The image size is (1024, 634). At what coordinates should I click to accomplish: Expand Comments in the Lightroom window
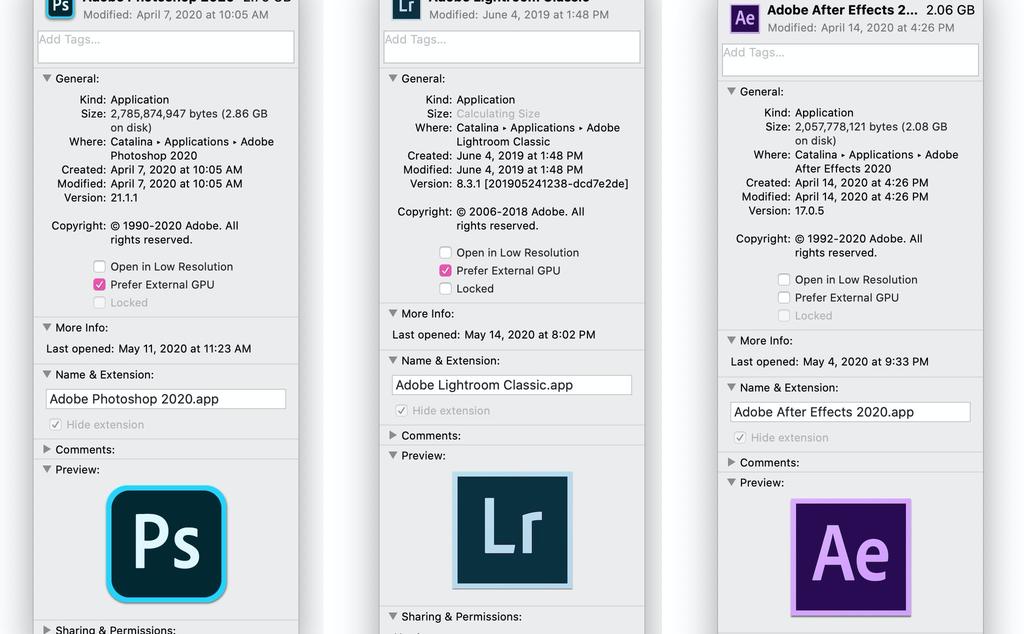393,435
